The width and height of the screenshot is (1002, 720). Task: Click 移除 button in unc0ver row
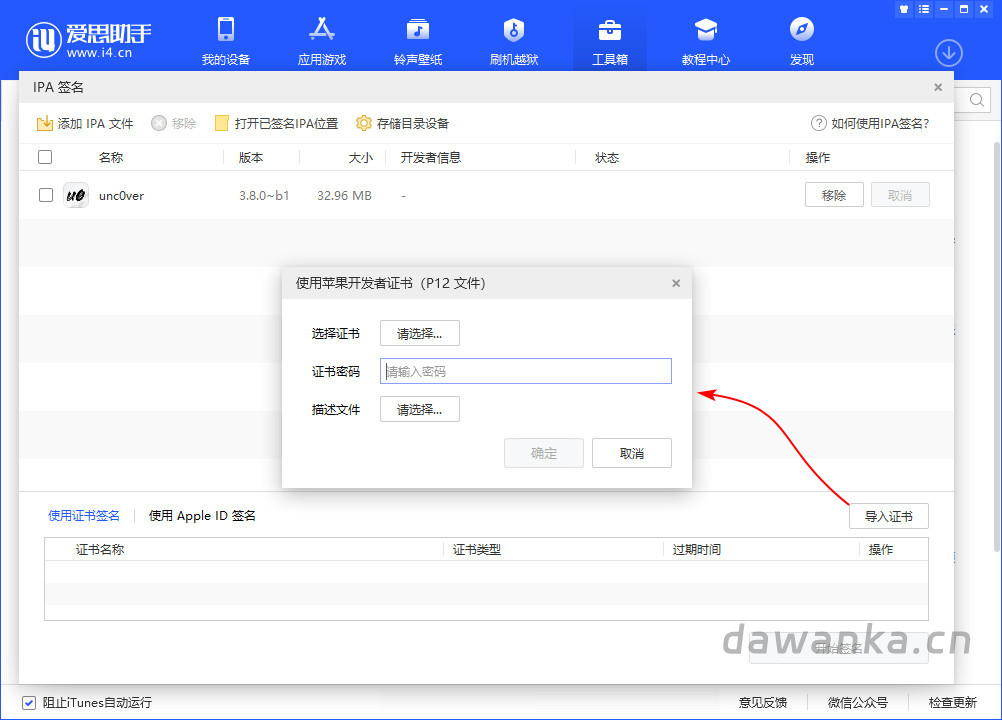point(834,195)
